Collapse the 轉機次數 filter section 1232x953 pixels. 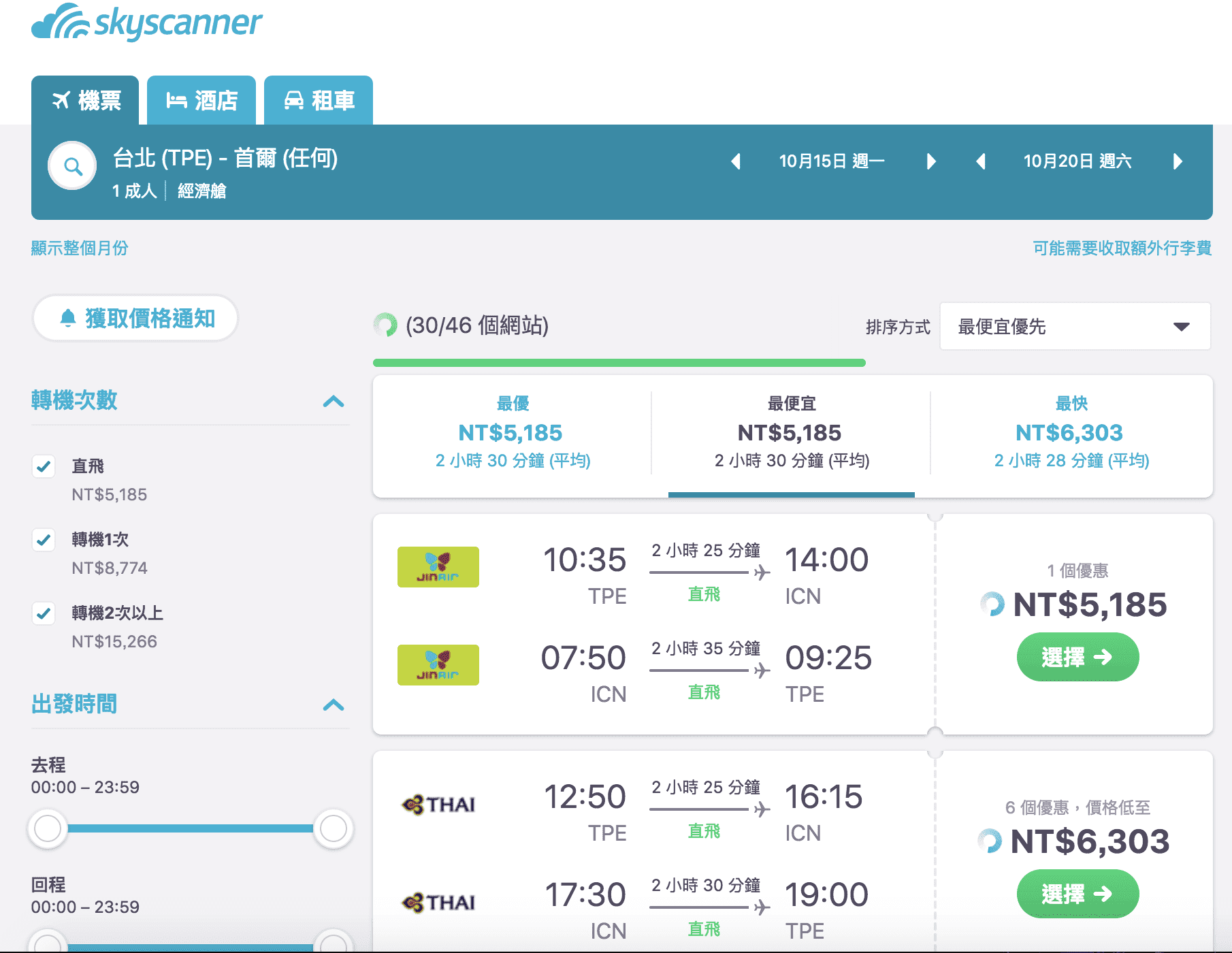click(x=333, y=402)
